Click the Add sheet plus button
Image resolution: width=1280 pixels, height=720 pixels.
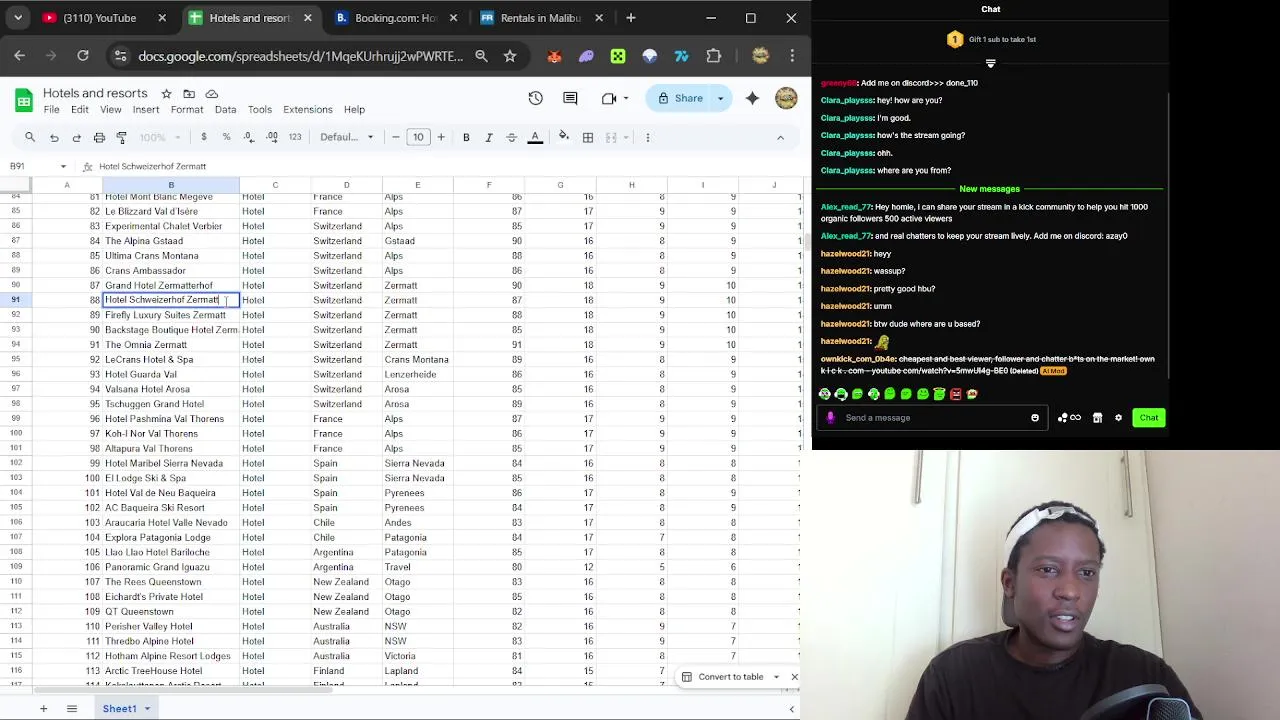click(x=43, y=709)
